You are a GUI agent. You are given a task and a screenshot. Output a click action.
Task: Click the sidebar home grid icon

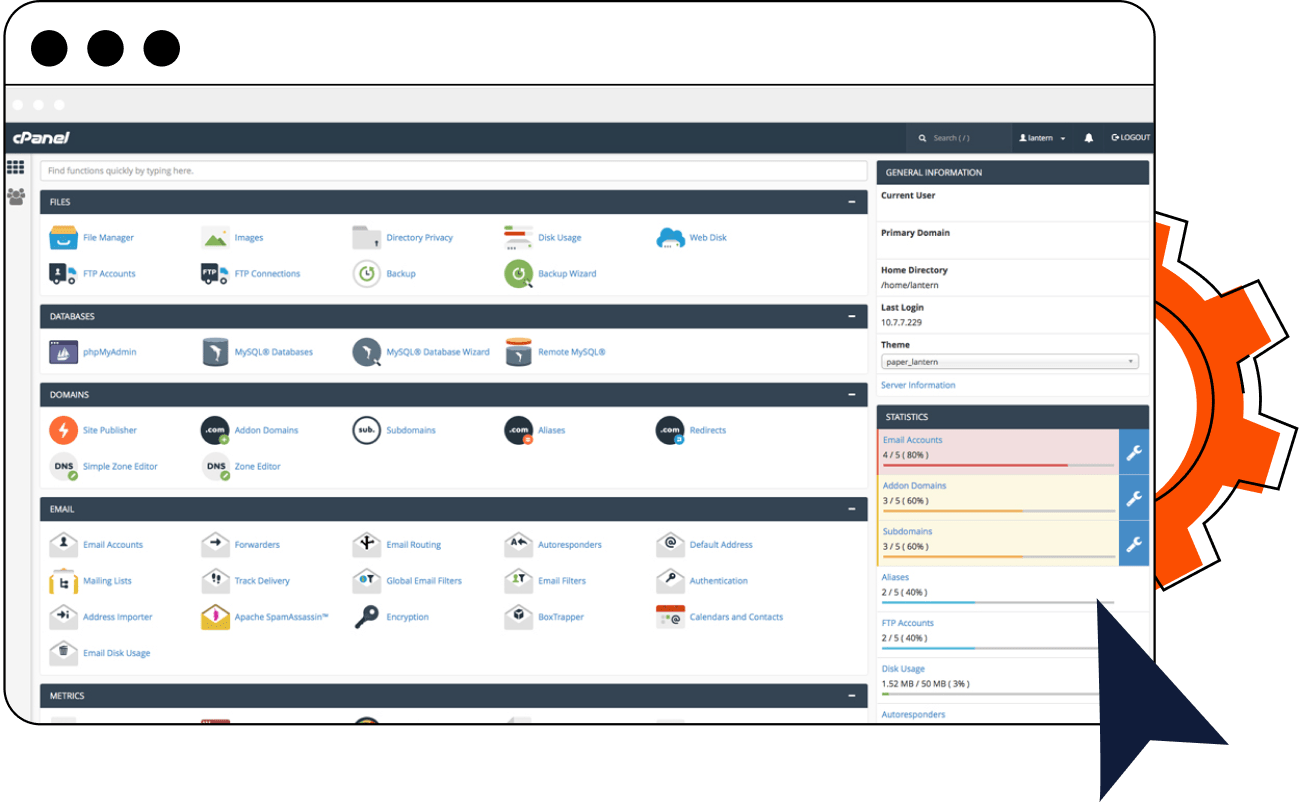click(15, 167)
